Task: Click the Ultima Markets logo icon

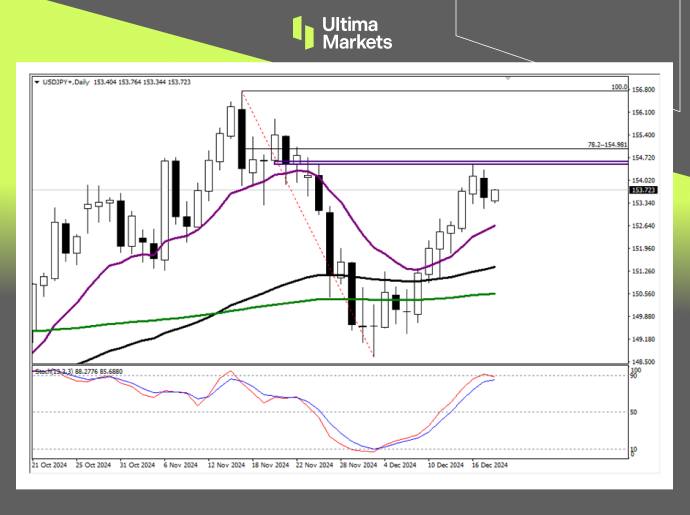Action: (303, 31)
